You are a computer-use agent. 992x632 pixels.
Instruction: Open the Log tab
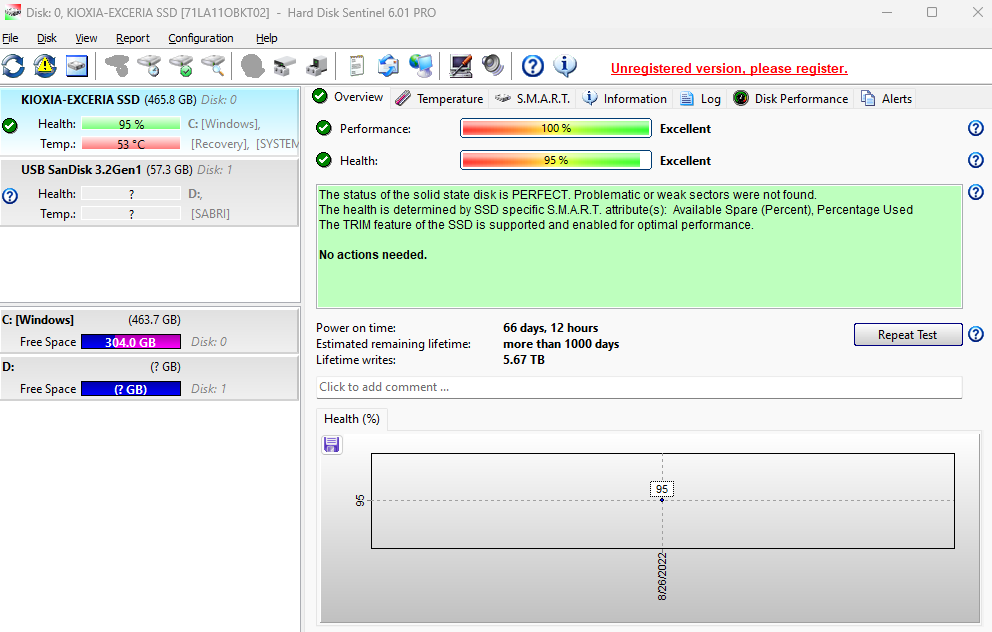pyautogui.click(x=700, y=99)
